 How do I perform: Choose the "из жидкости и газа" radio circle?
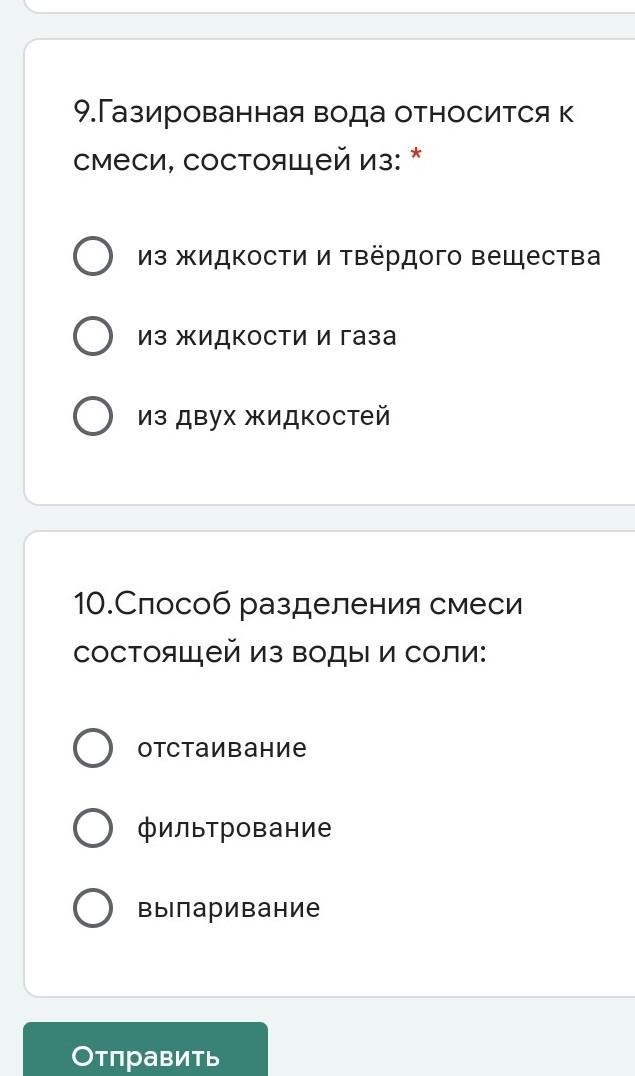(93, 336)
